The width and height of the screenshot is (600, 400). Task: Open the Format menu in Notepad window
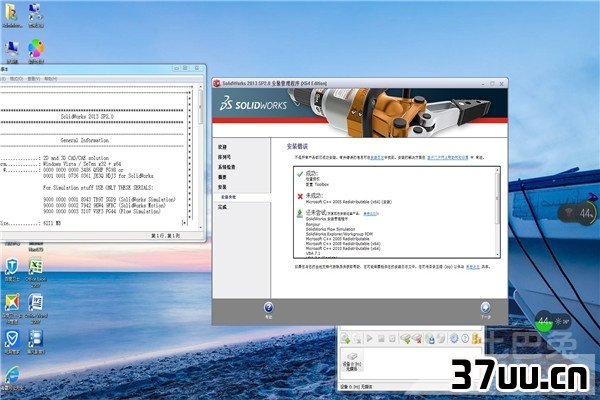pyautogui.click(x=16, y=78)
